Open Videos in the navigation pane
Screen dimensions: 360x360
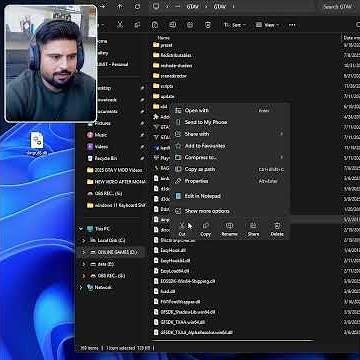[x=101, y=147]
